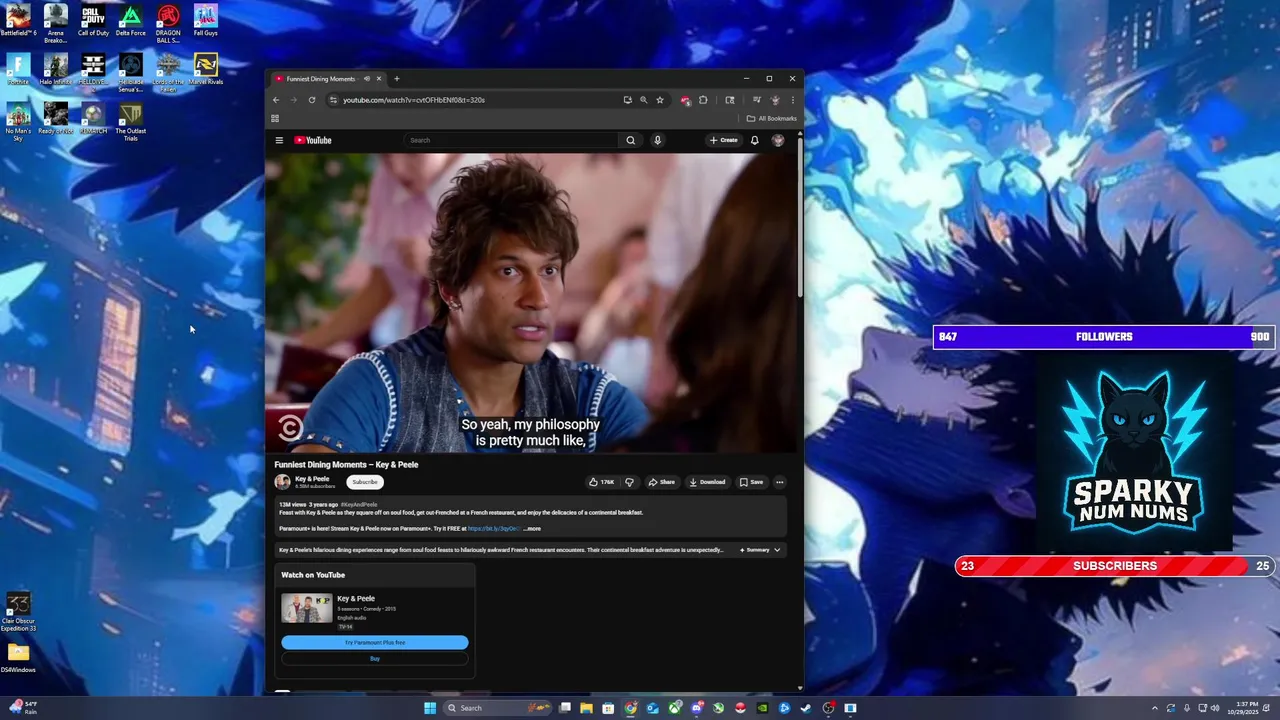Click the video player to pause
1280x720 pixels.
coord(533,302)
